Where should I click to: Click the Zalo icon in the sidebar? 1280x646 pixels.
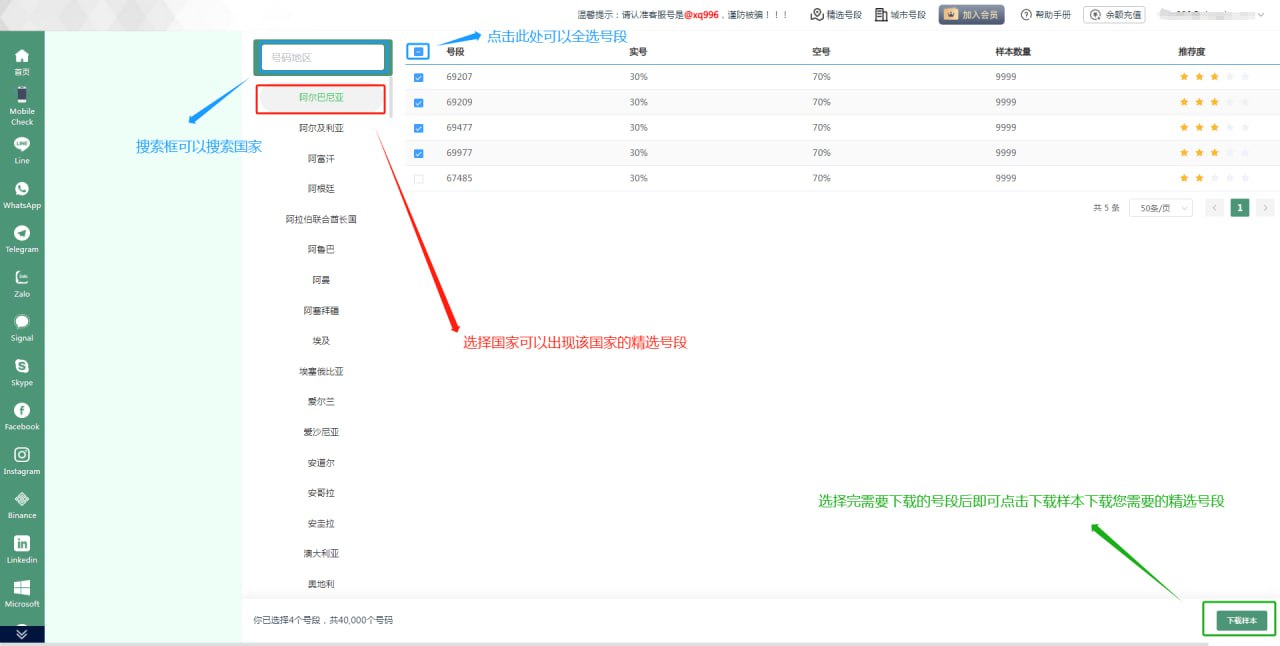[x=22, y=282]
